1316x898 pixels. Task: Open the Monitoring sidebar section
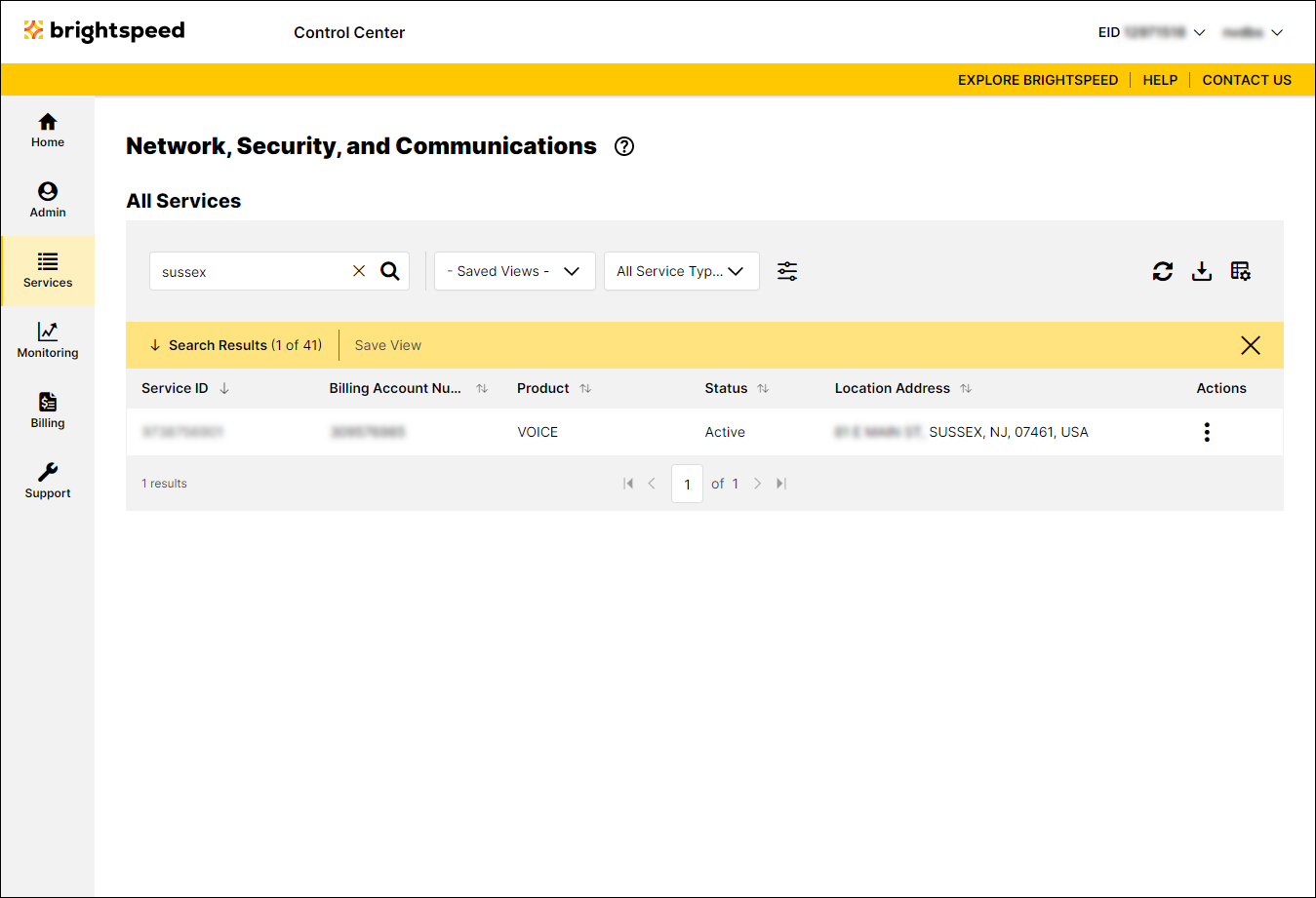48,341
